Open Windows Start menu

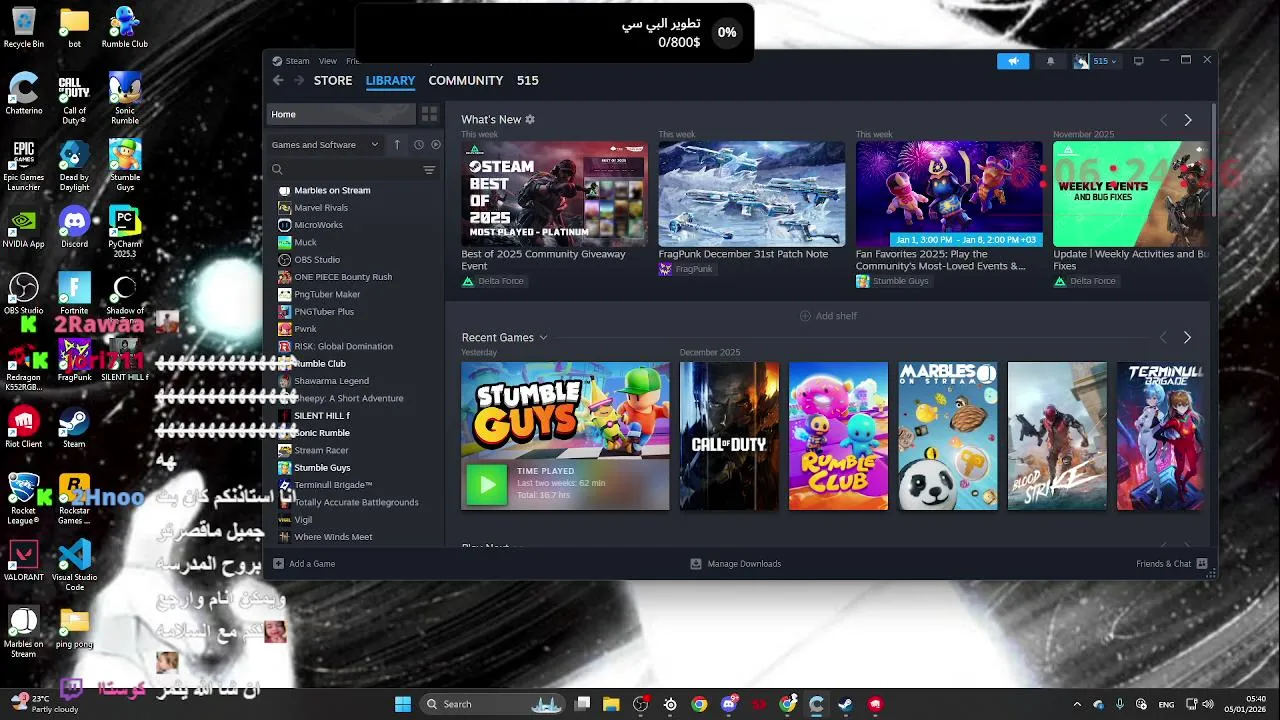pyautogui.click(x=403, y=704)
